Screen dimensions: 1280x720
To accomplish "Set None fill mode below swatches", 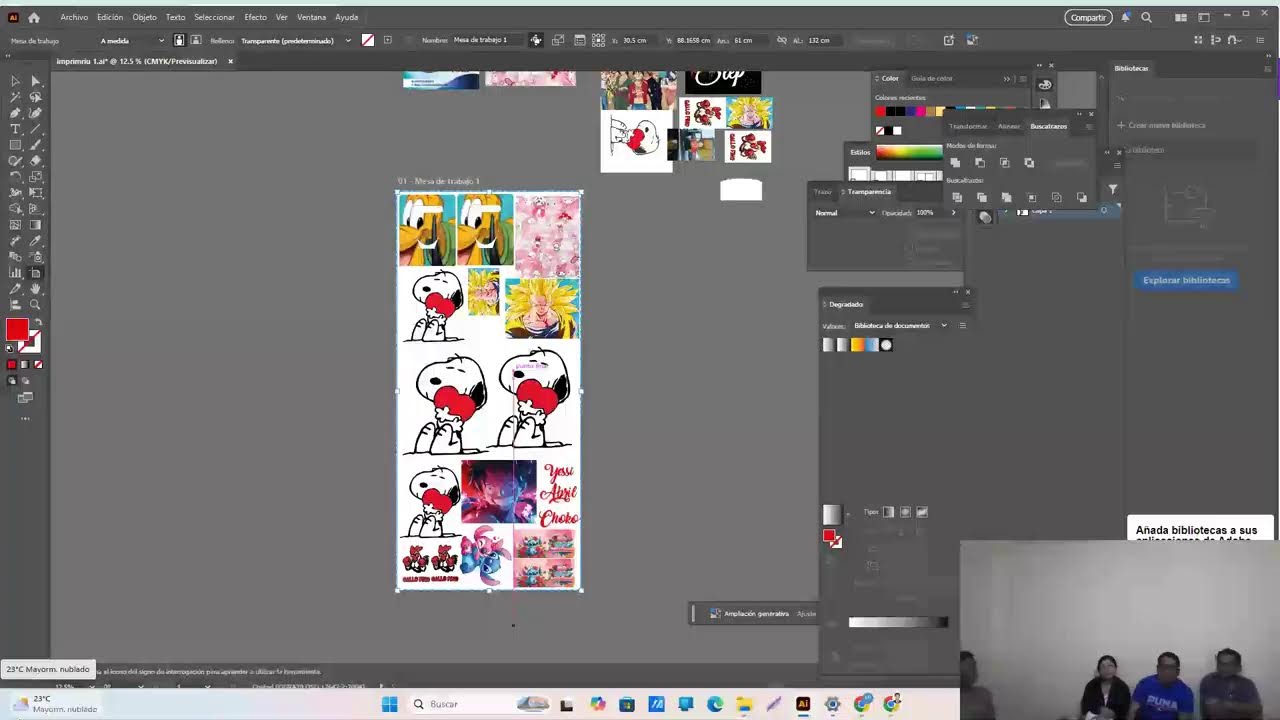I will (x=39, y=365).
